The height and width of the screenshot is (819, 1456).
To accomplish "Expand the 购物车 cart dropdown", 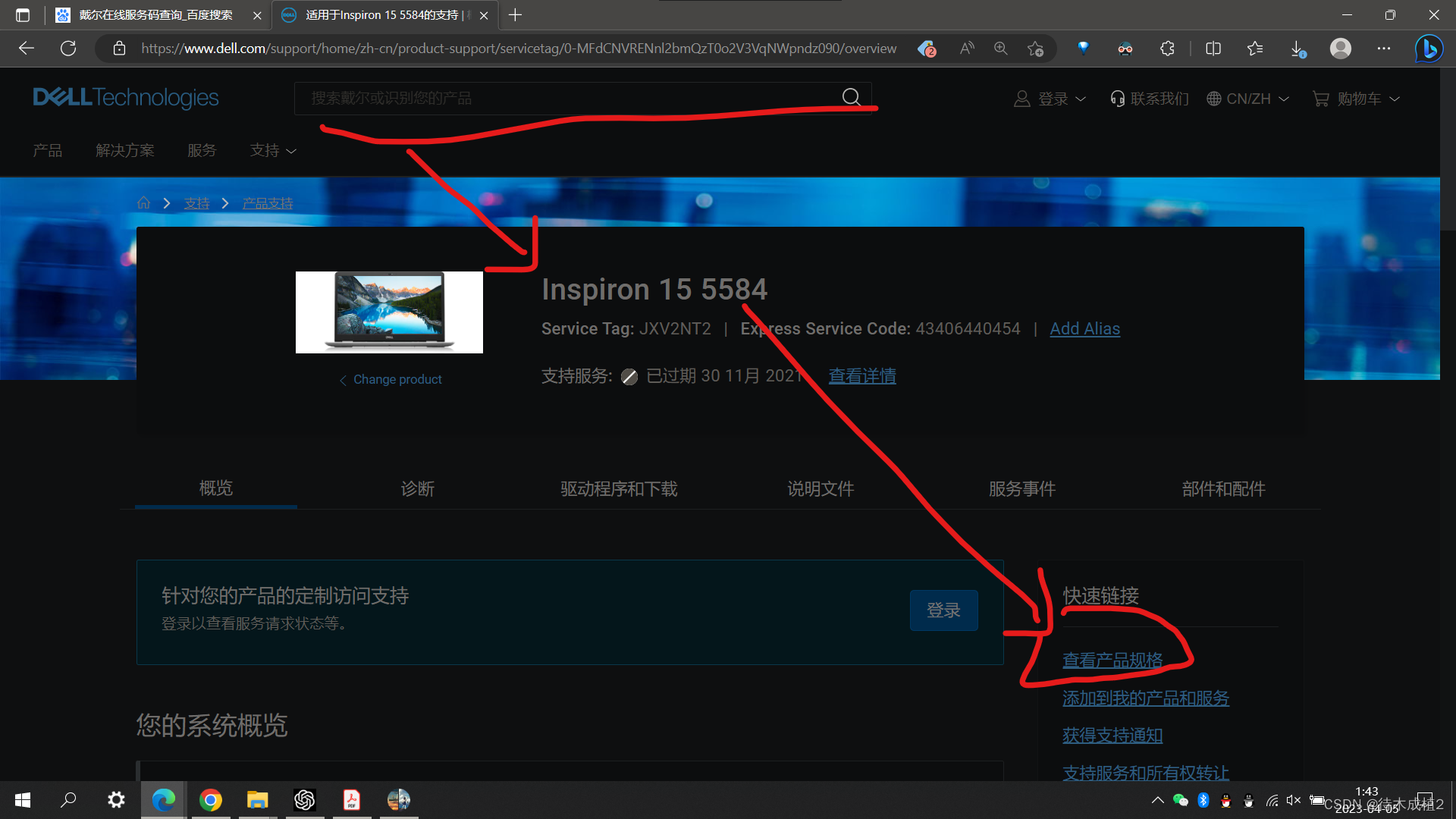I will coord(1356,99).
